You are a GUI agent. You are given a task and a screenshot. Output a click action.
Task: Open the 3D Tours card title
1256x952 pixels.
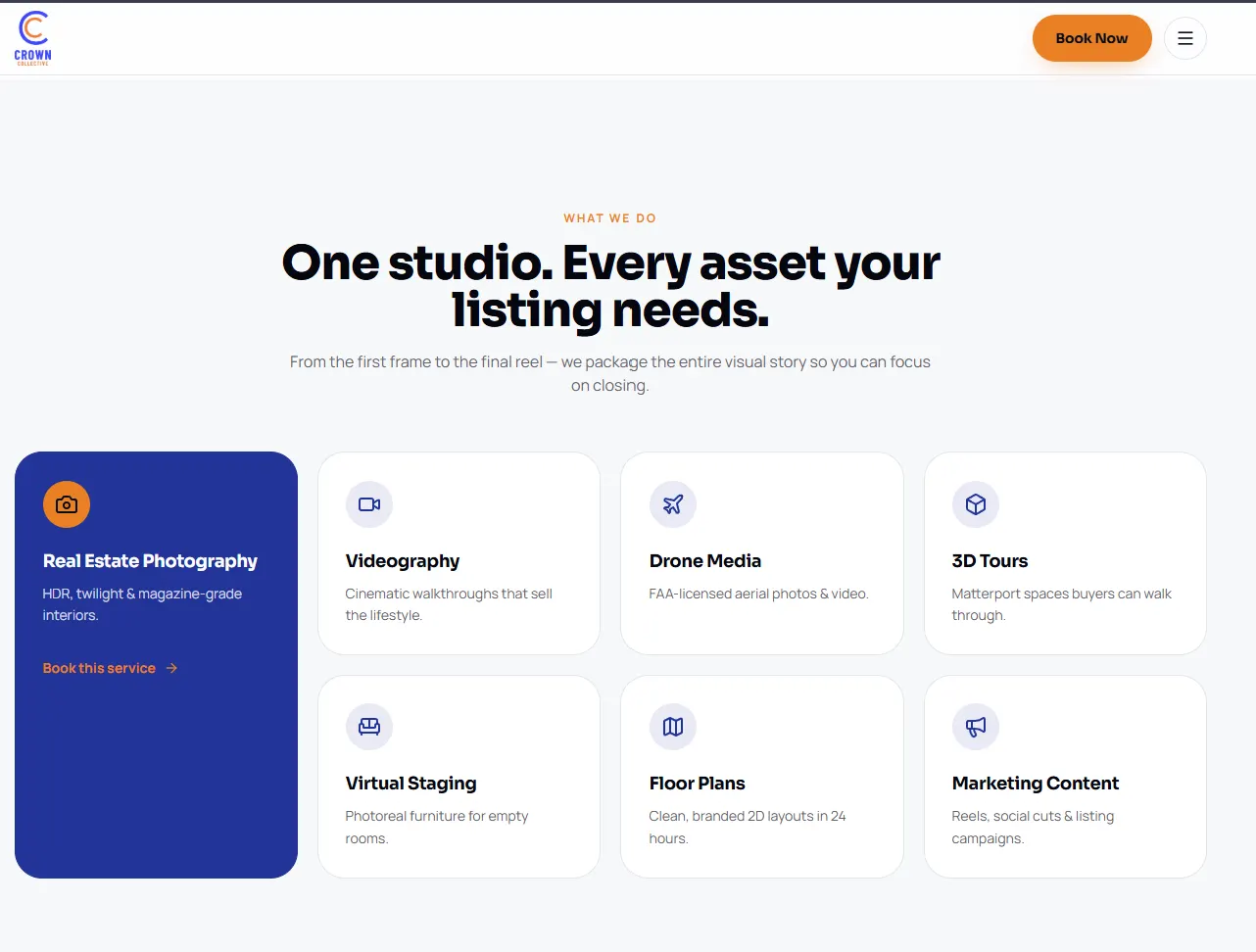click(x=990, y=561)
